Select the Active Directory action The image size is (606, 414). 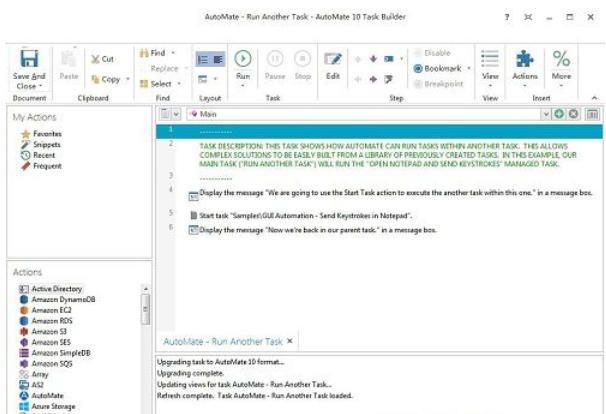coord(58,289)
